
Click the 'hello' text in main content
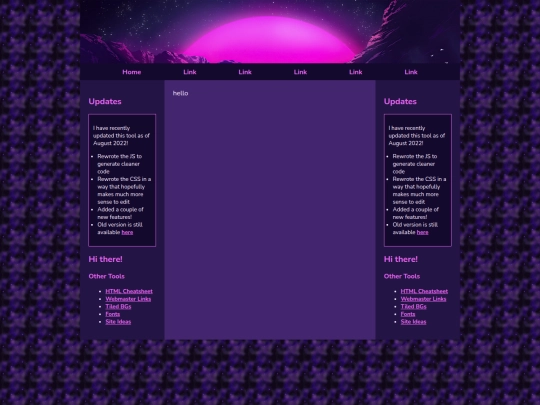(x=180, y=93)
